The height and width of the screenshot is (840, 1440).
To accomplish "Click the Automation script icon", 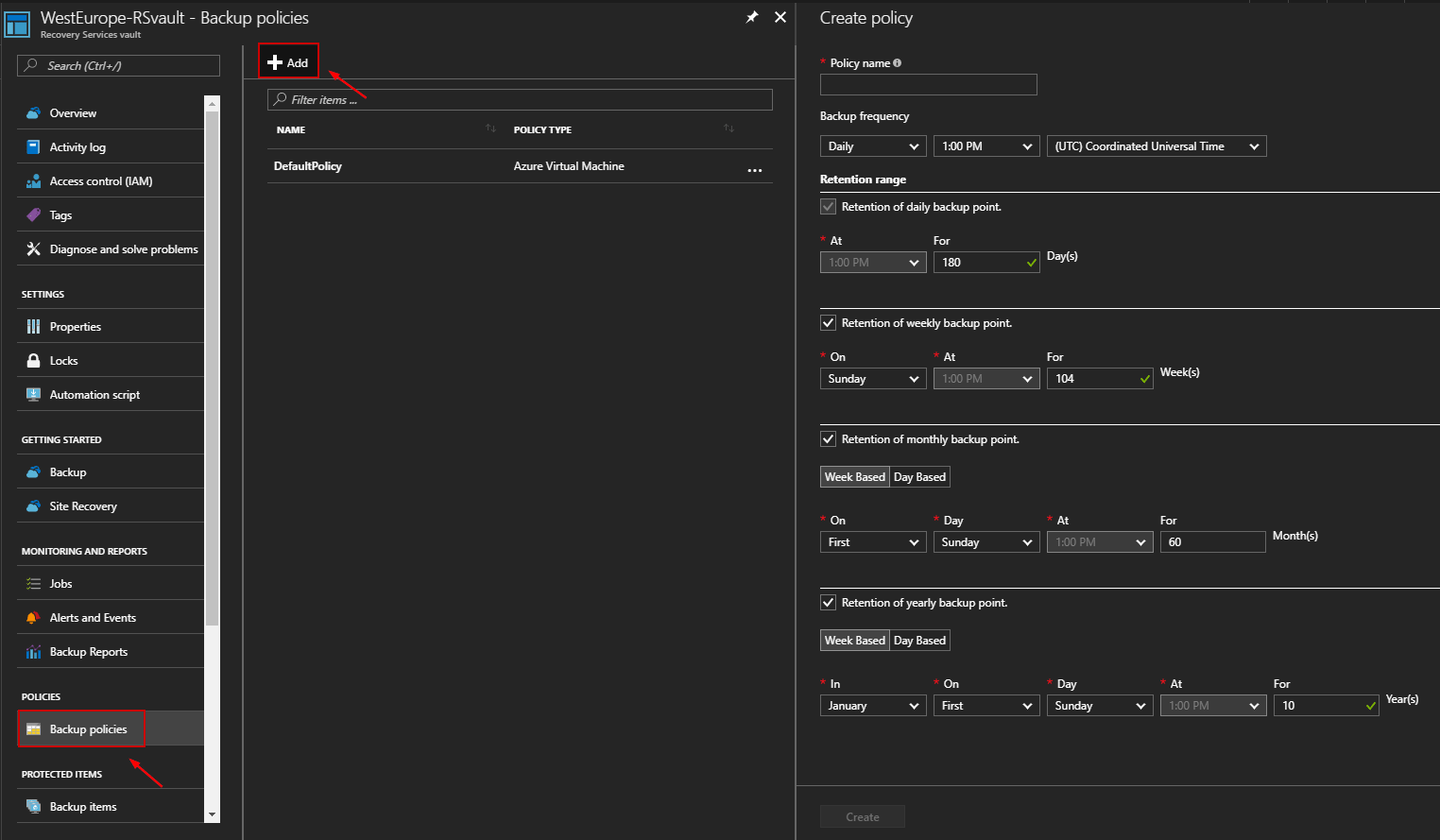I will (33, 395).
